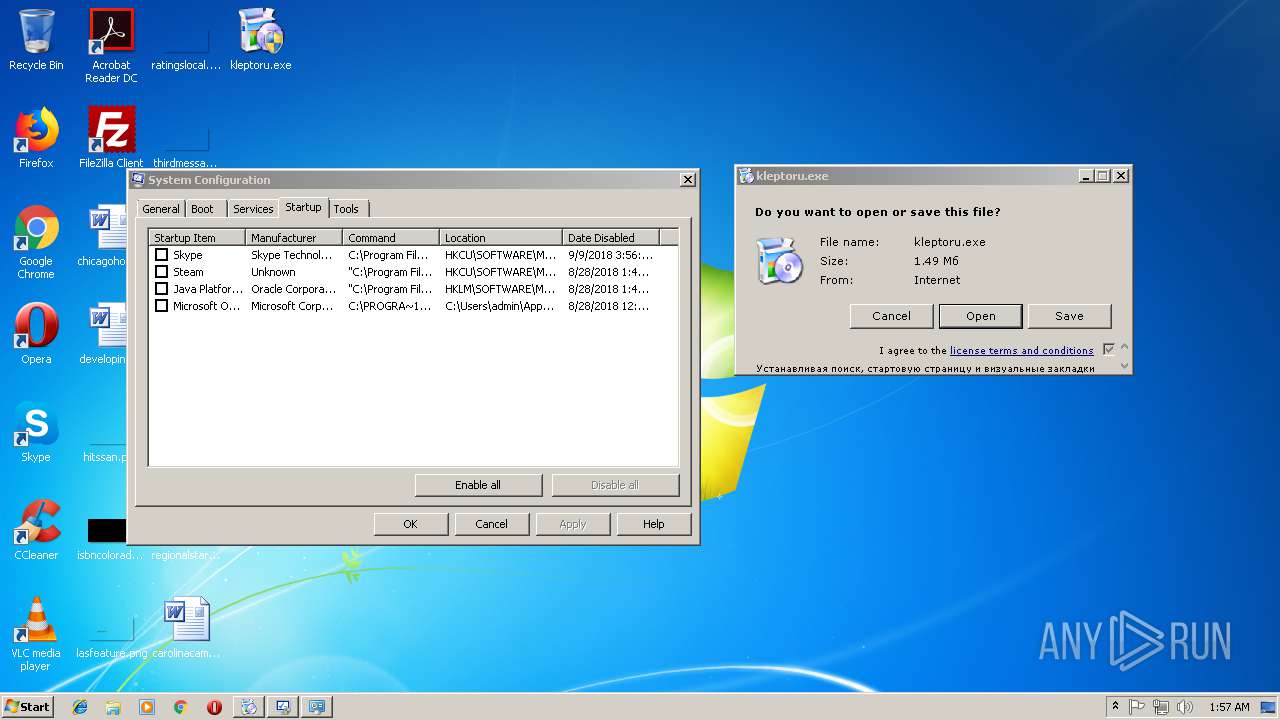
Task: Click the Chrome taskbar icon
Action: (x=180, y=707)
